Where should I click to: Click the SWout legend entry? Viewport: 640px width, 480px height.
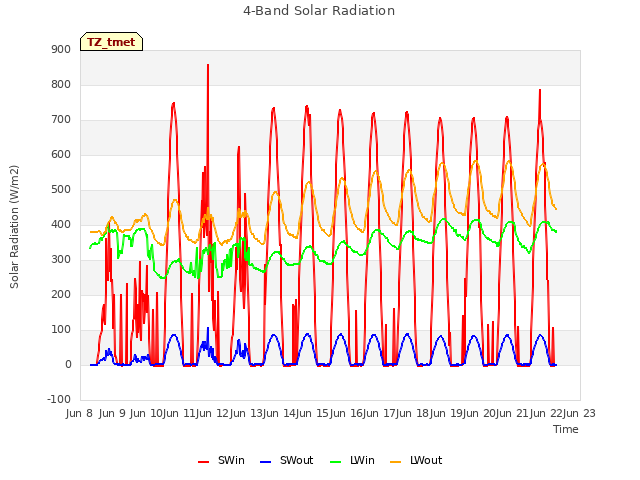286,460
